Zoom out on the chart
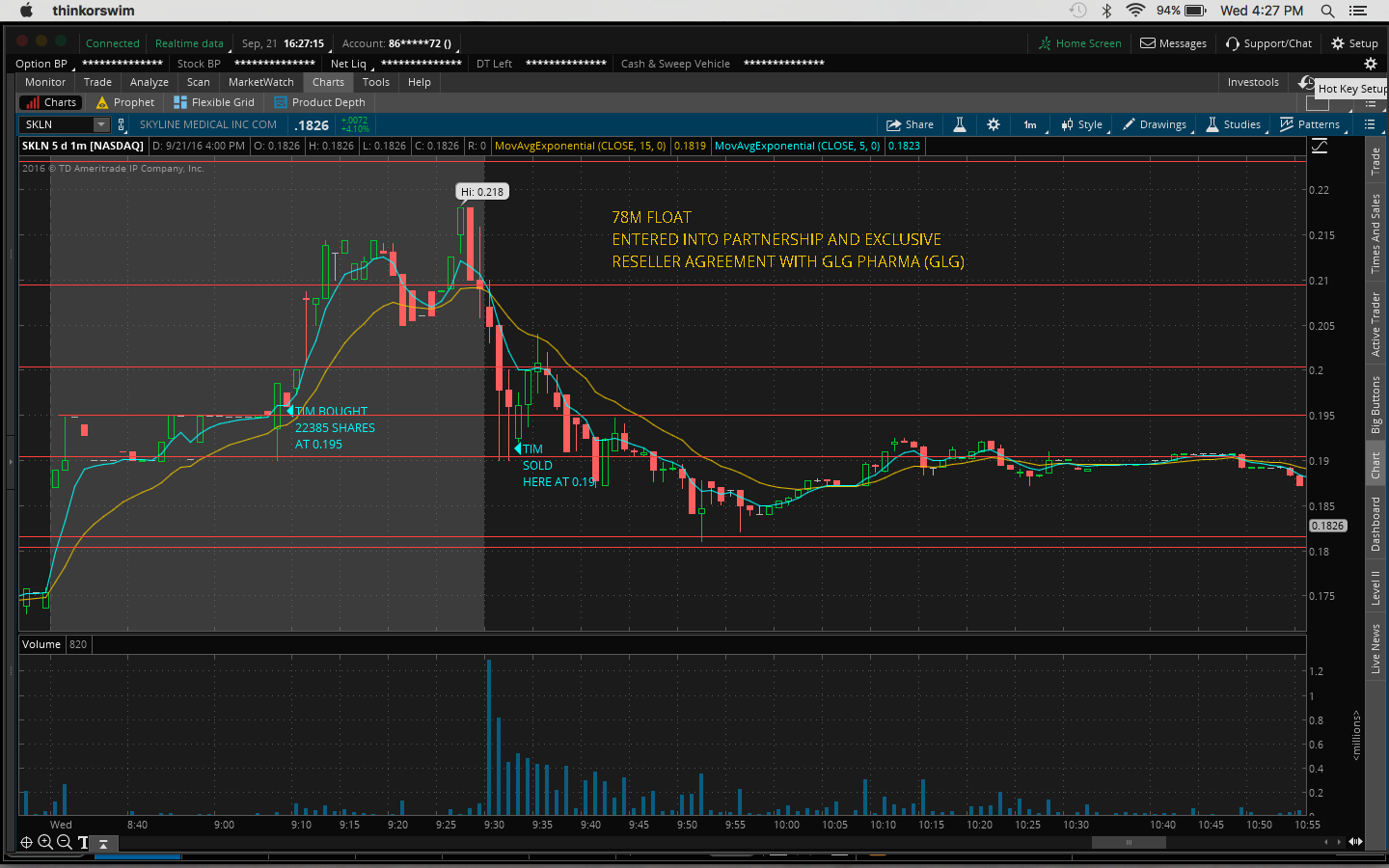Image resolution: width=1389 pixels, height=868 pixels. (64, 842)
